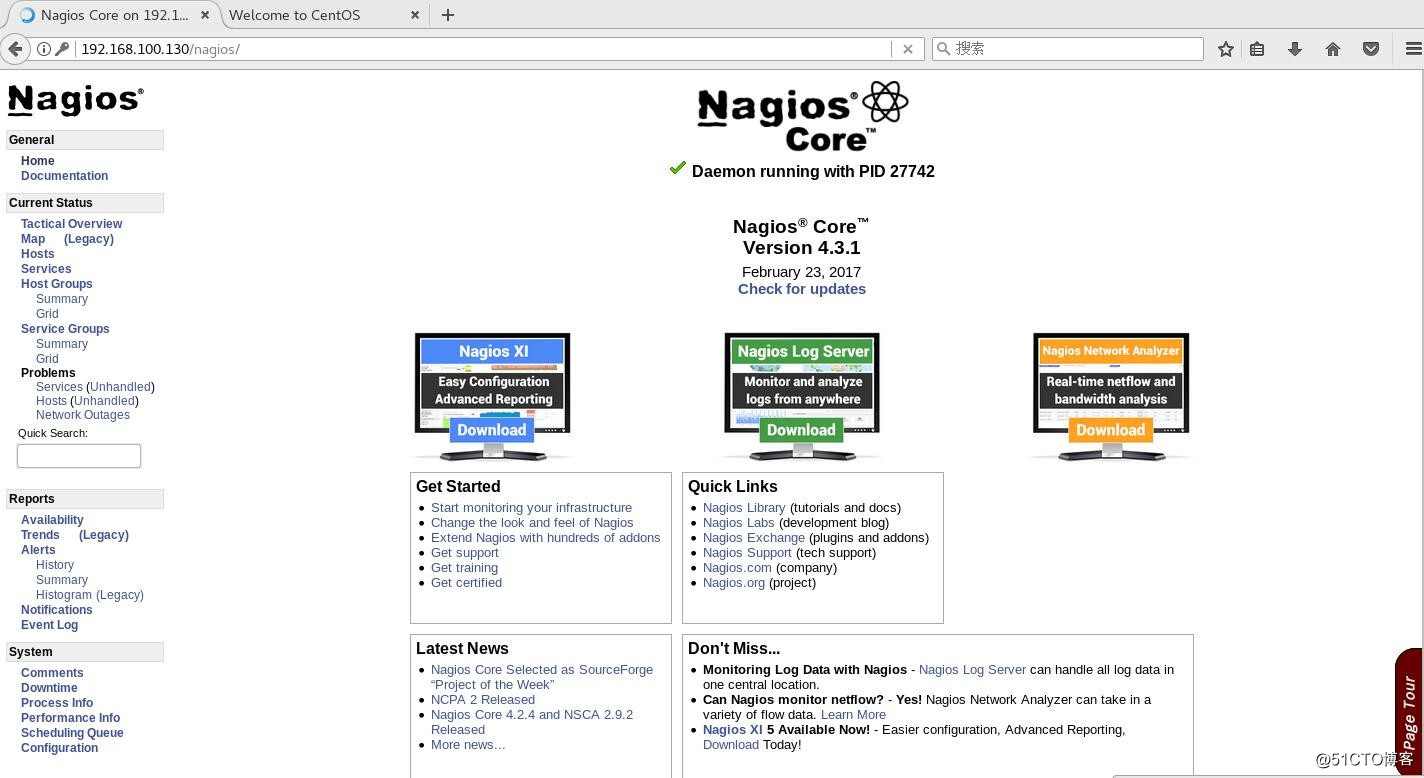Open Unhandled services problems link
Image resolution: width=1424 pixels, height=778 pixels.
point(120,387)
